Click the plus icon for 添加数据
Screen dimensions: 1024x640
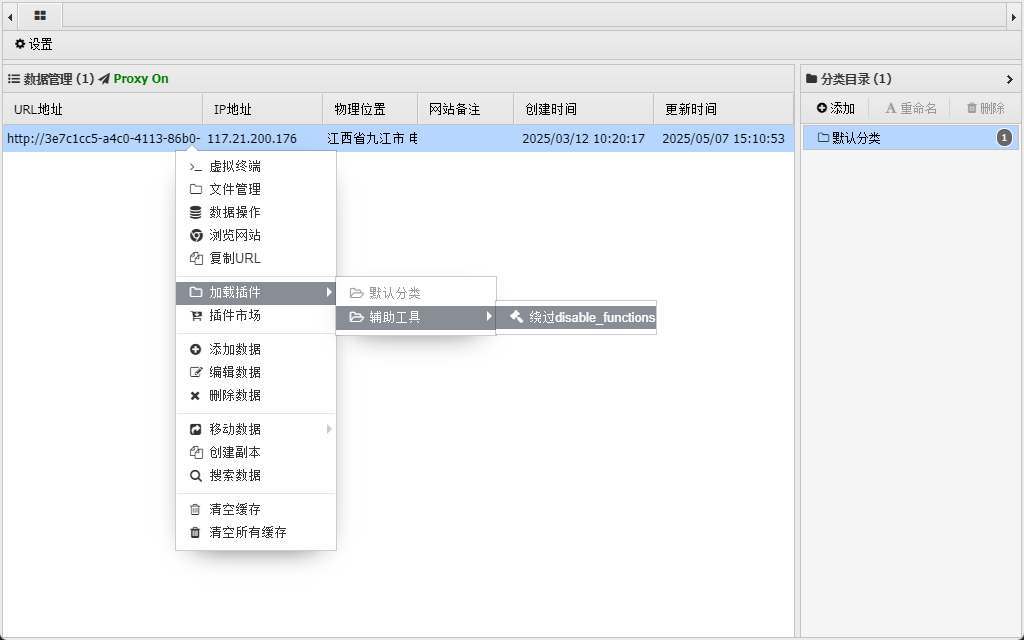[196, 350]
